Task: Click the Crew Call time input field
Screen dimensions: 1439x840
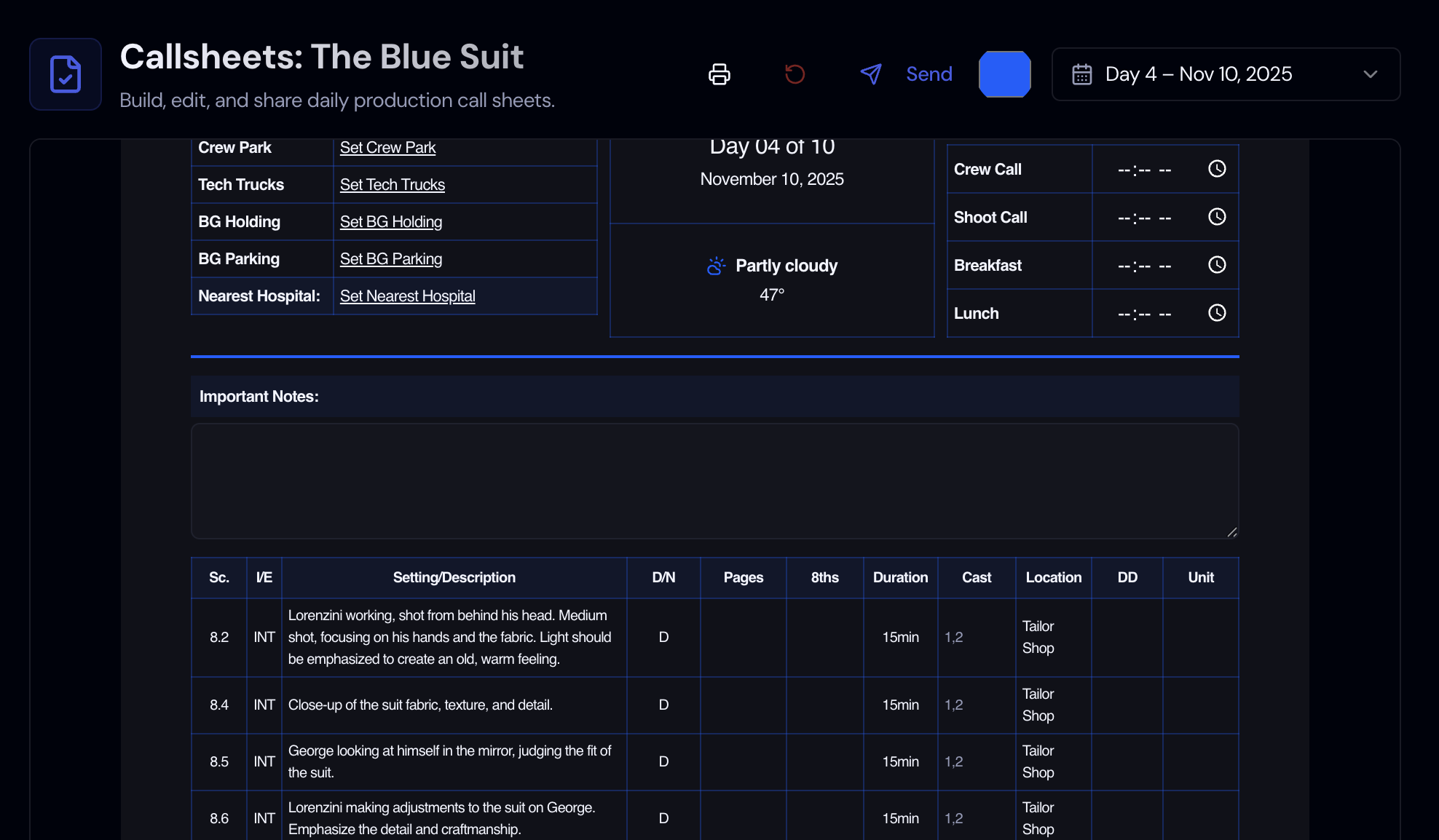Action: pyautogui.click(x=1145, y=170)
